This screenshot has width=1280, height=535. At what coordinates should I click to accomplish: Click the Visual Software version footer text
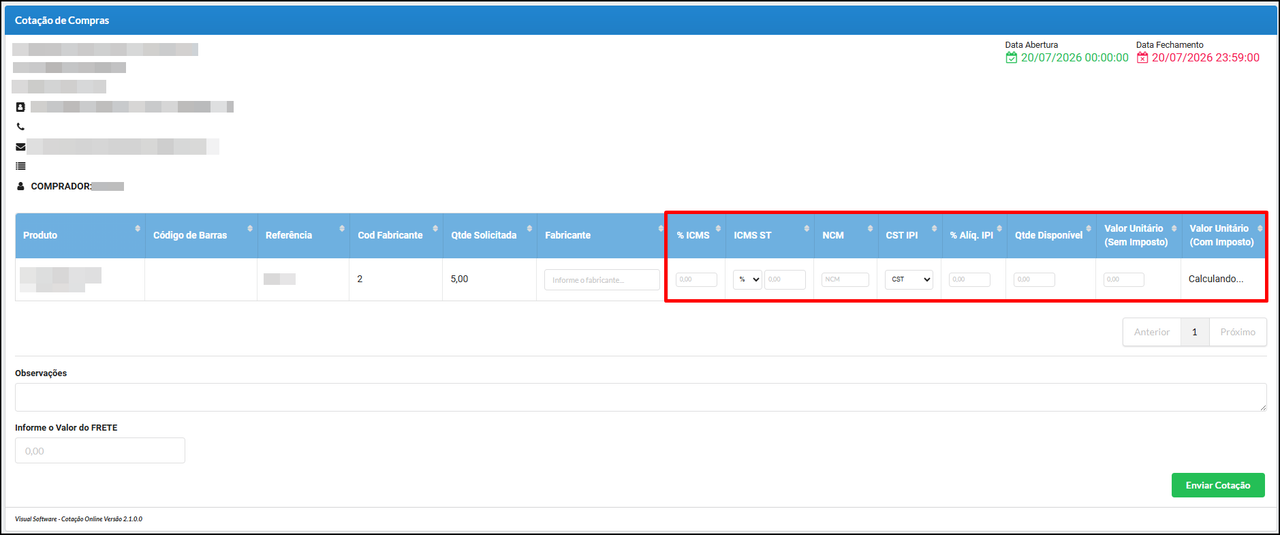click(79, 520)
